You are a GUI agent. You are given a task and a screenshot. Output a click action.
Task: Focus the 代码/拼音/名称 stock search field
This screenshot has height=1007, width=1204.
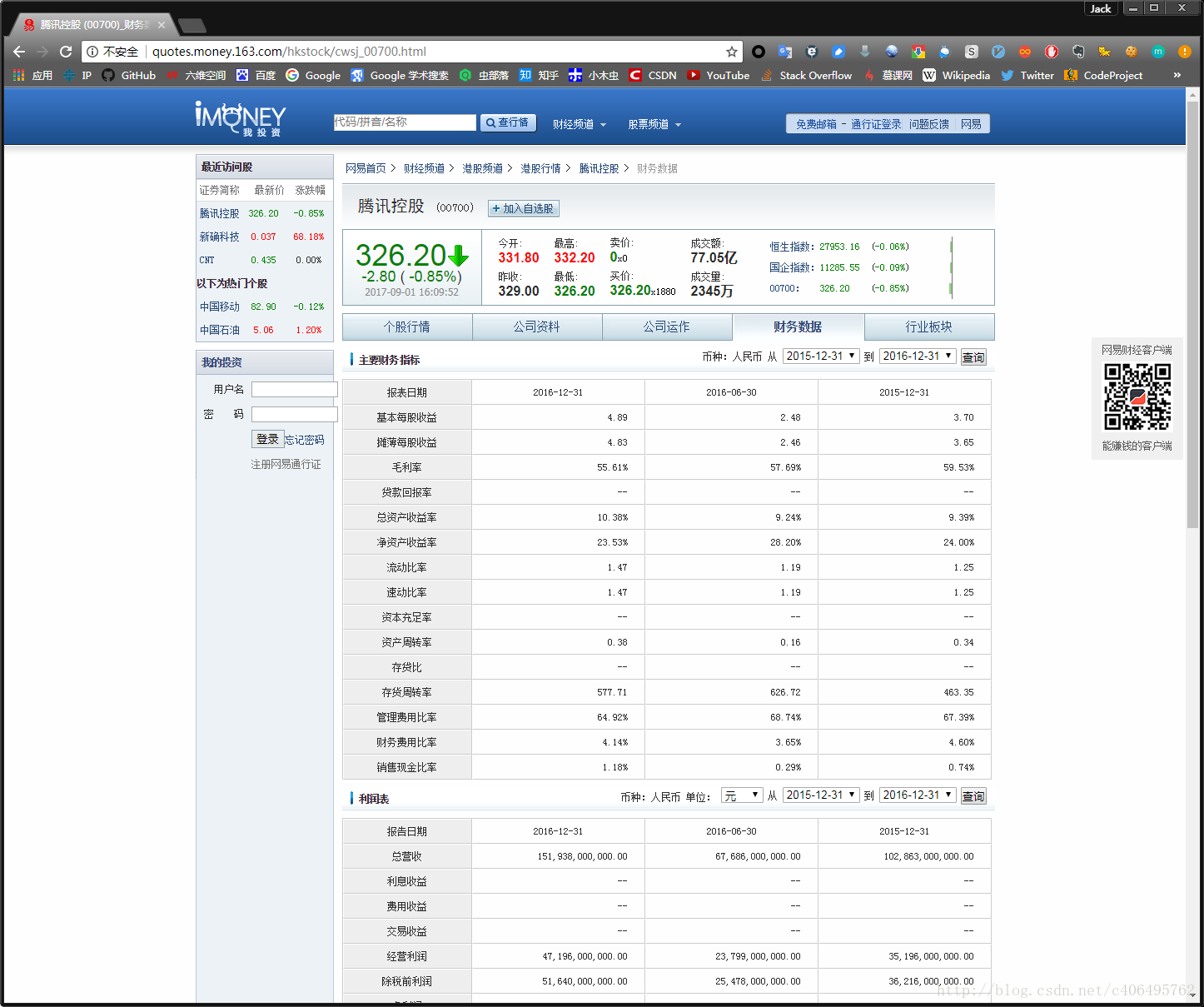pyautogui.click(x=405, y=122)
